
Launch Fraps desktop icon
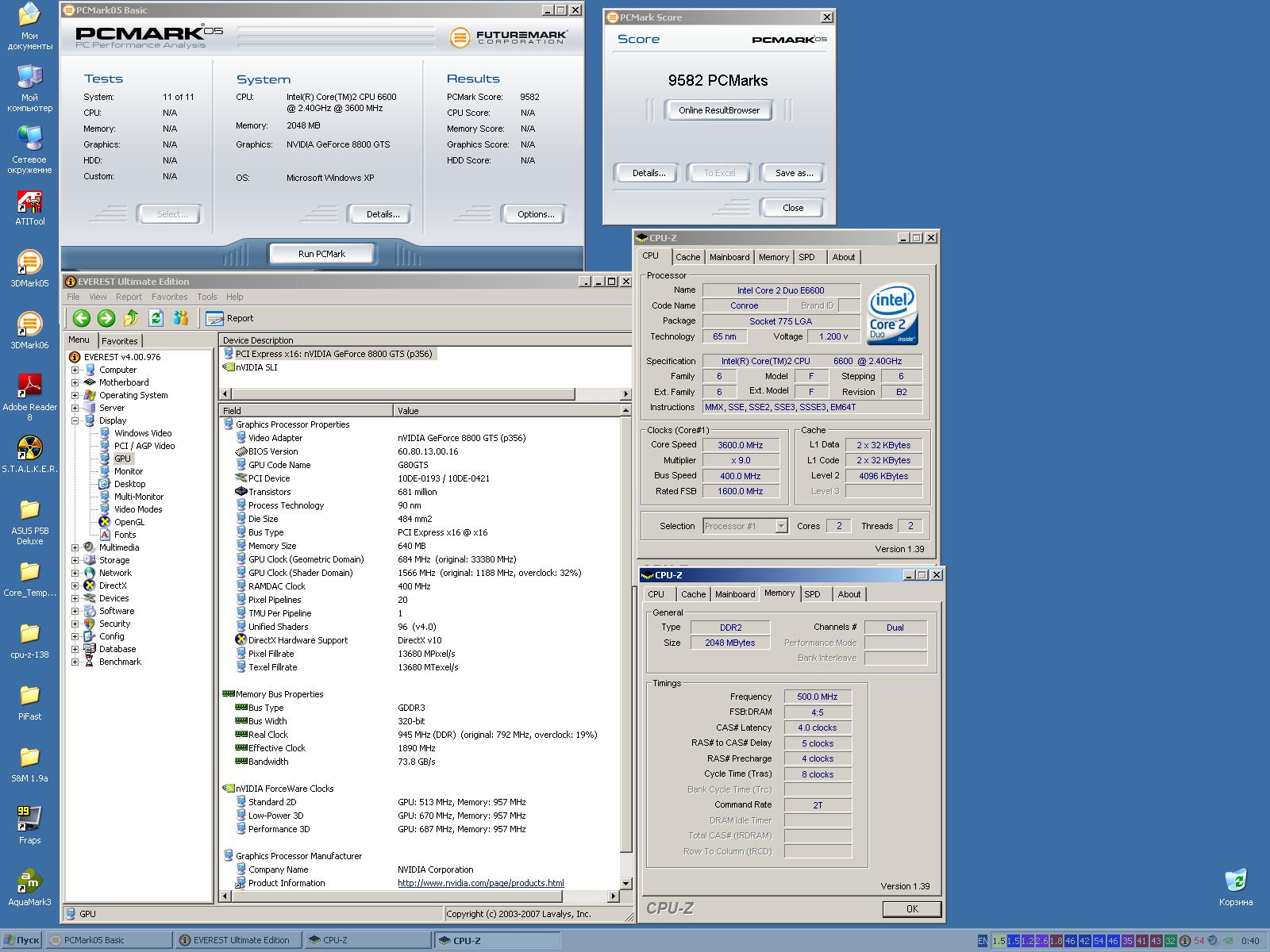29,825
